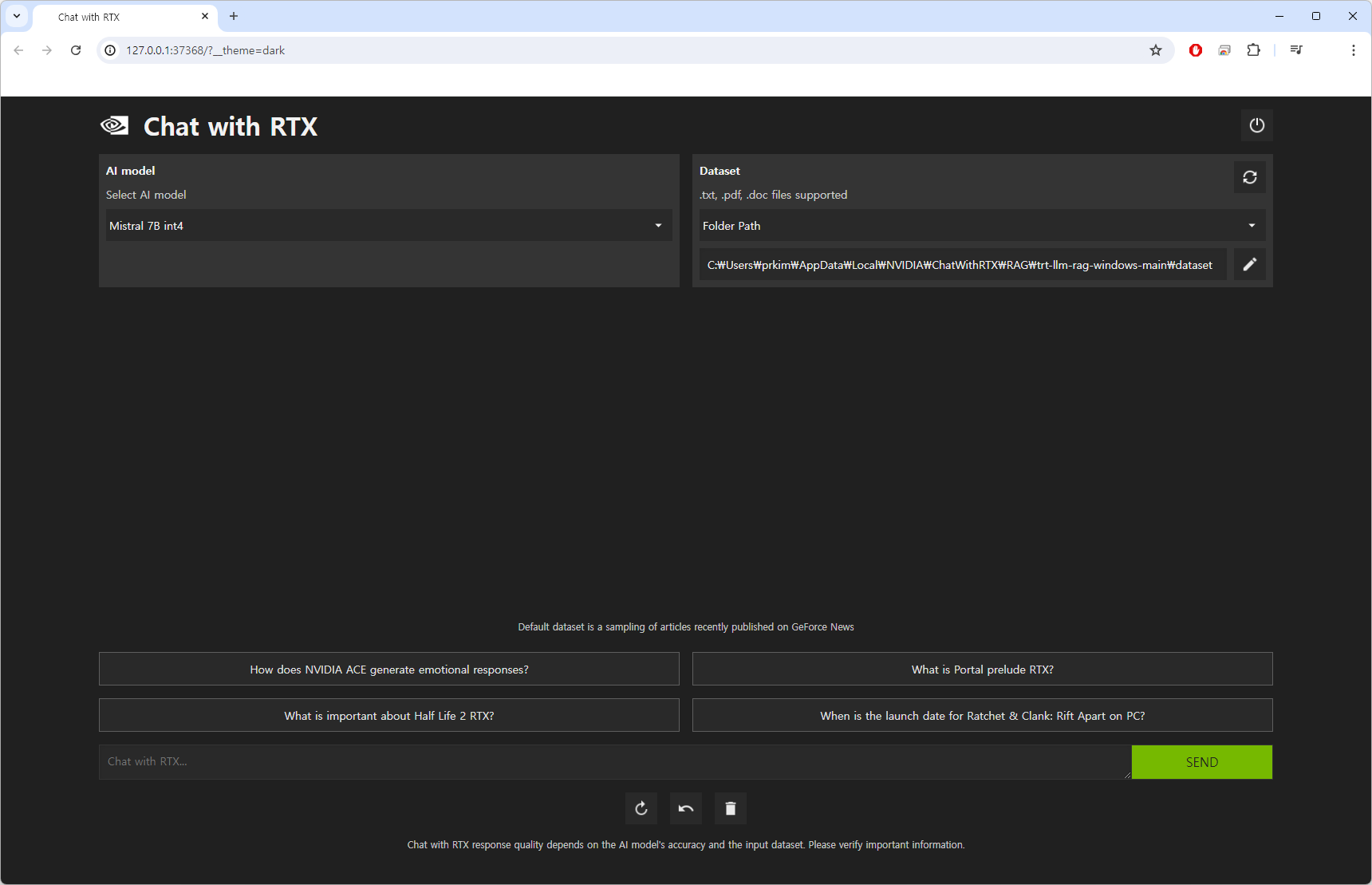The width and height of the screenshot is (1372, 885).
Task: Ask What is important about Half Life 2 RTX
Action: click(389, 716)
